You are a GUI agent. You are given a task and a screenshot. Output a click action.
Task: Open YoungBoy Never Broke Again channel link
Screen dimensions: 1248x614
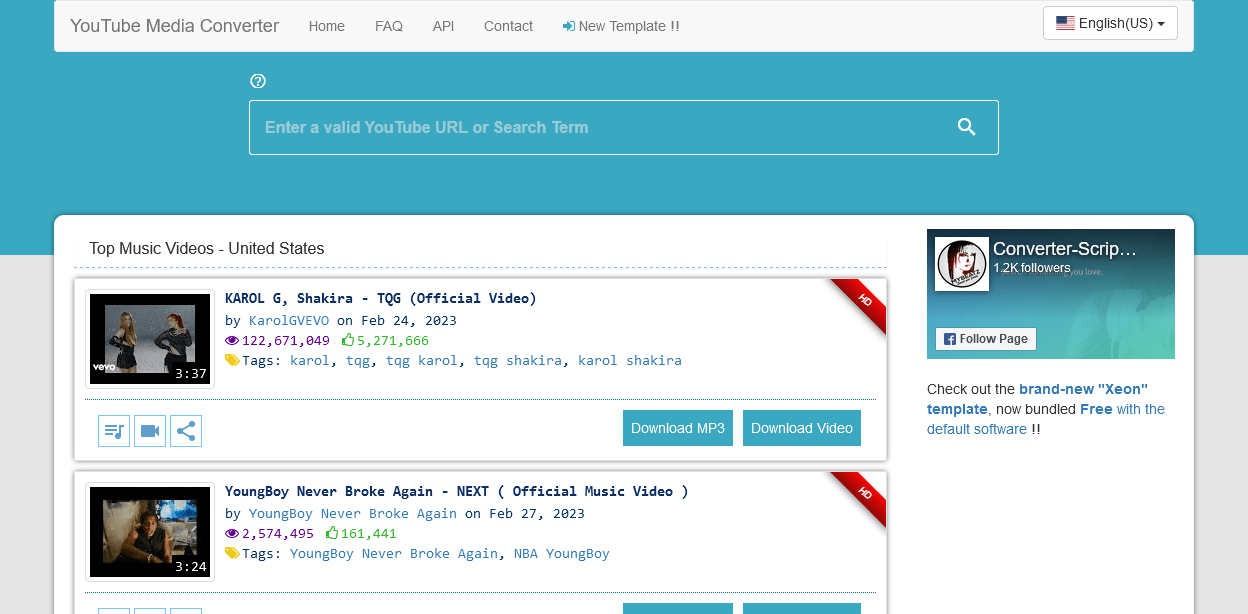pos(353,514)
